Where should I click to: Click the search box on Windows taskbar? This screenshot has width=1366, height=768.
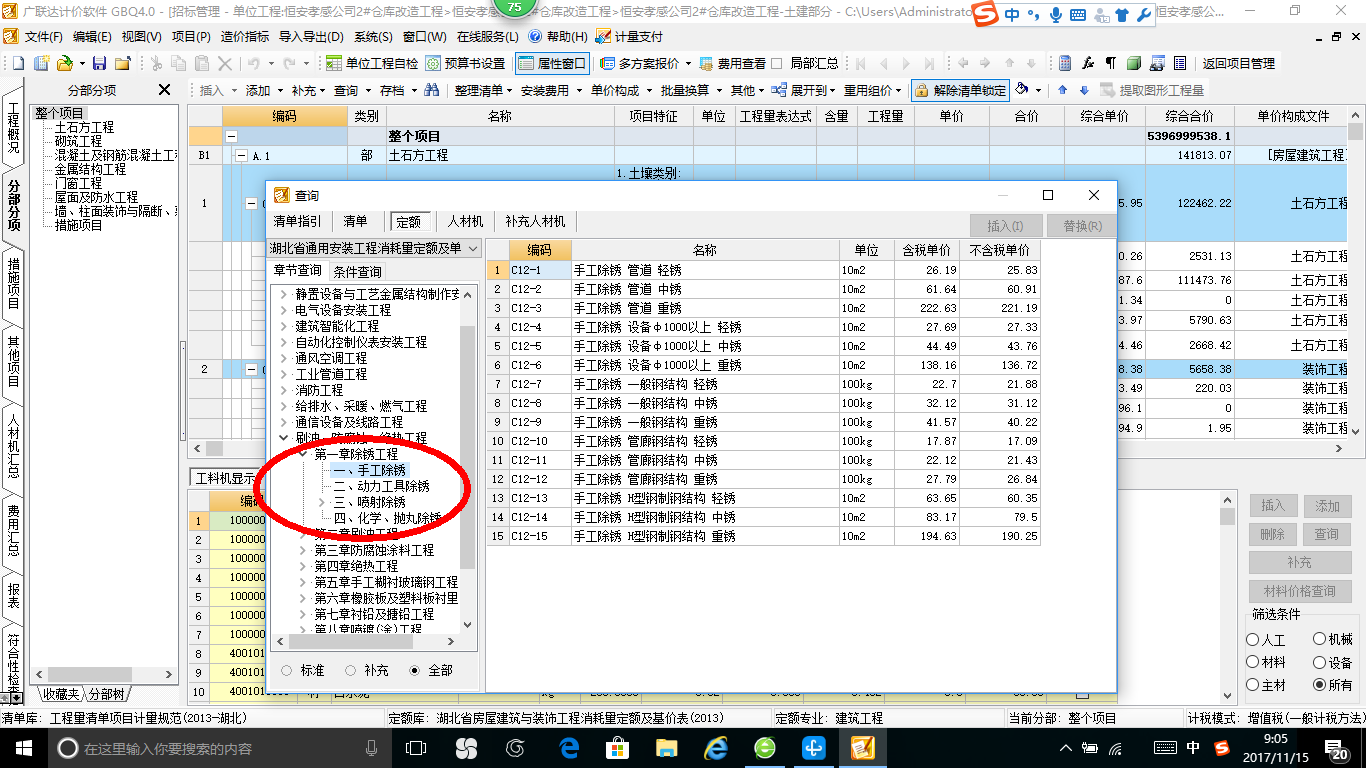[x=218, y=748]
